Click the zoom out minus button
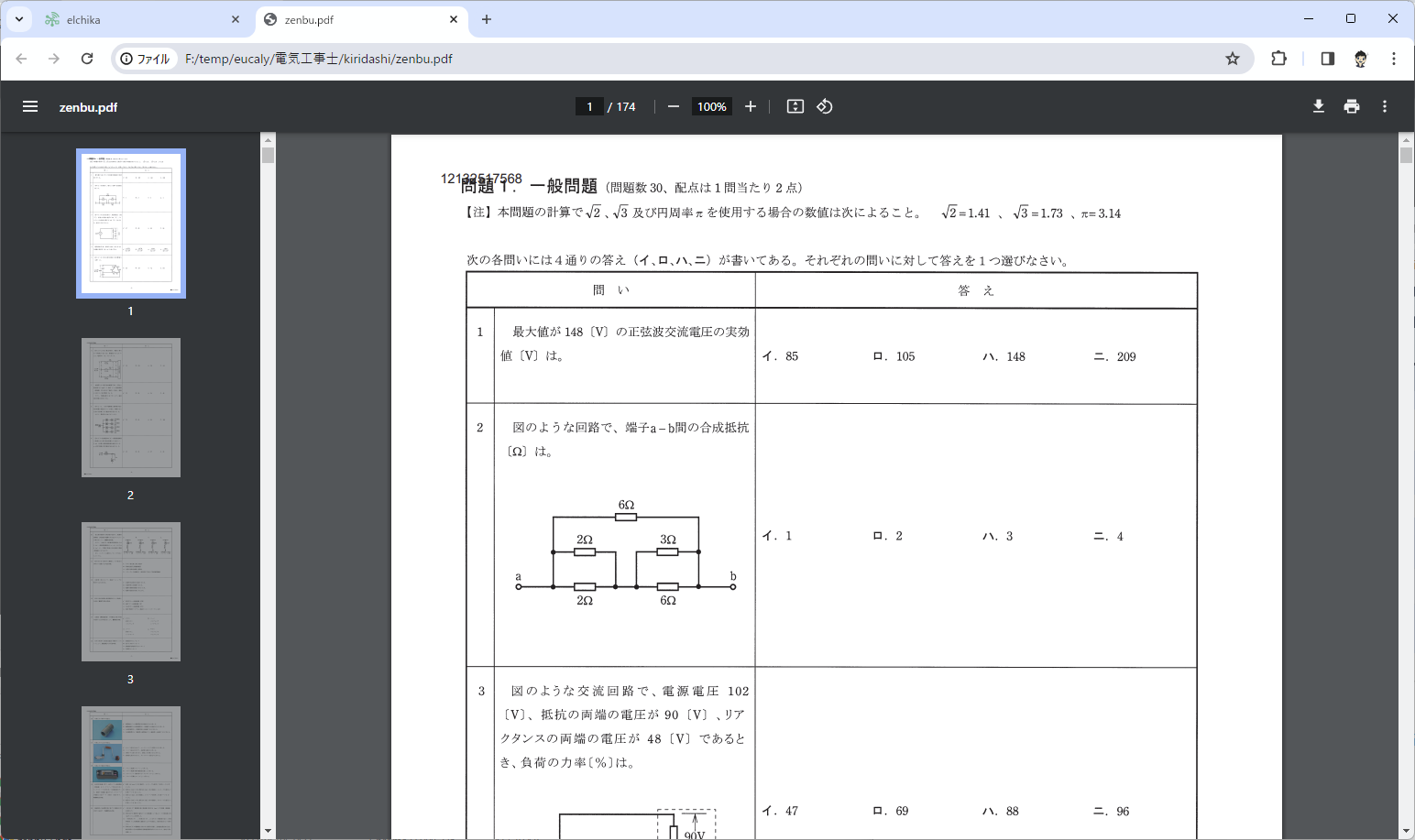 674,106
